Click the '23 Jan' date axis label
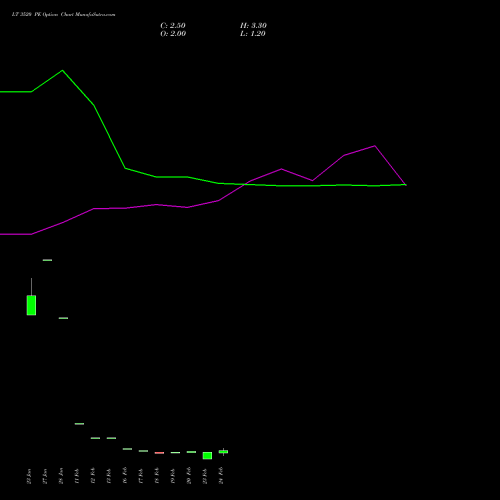This screenshot has height=500, width=500. coord(29,476)
